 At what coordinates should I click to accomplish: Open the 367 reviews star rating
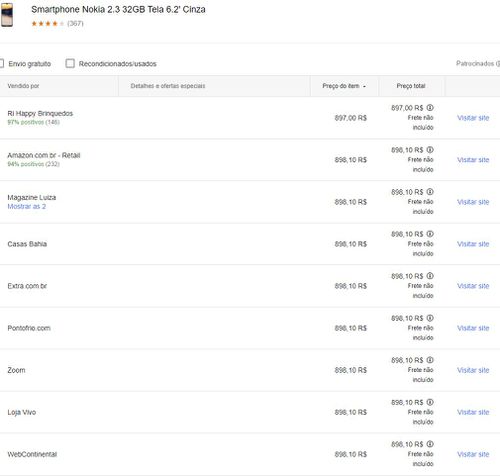click(57, 23)
